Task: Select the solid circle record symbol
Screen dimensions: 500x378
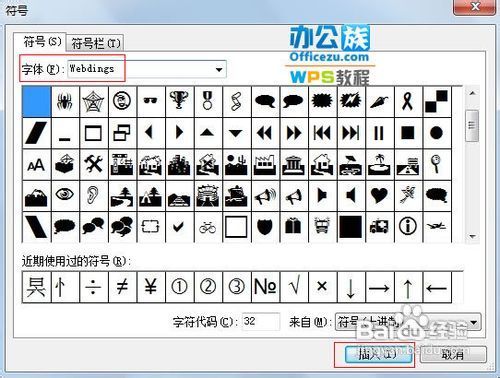Action: point(436,133)
